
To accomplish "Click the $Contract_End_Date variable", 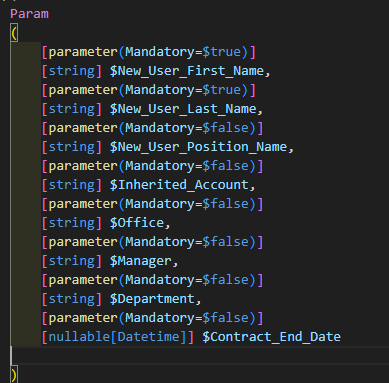I will point(271,337).
